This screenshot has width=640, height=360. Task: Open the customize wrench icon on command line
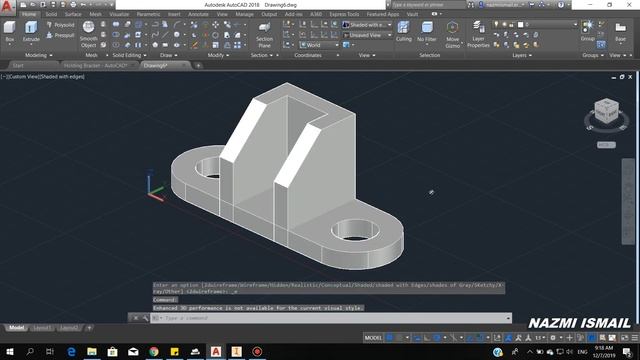point(145,318)
